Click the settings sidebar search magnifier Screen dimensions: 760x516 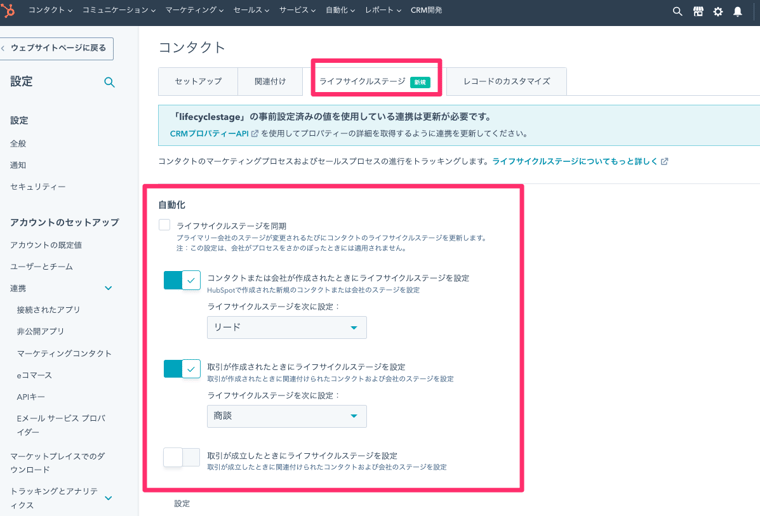point(110,82)
